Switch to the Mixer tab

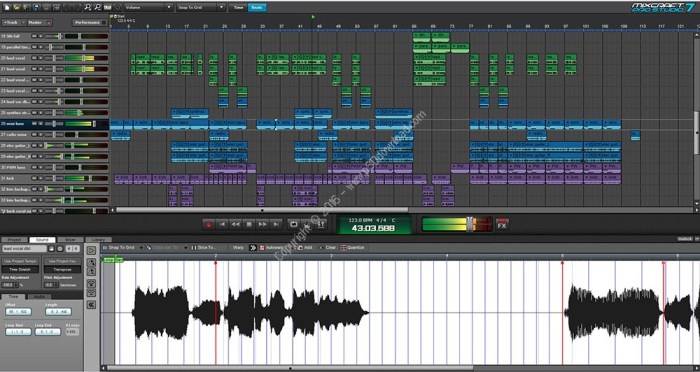coord(71,240)
